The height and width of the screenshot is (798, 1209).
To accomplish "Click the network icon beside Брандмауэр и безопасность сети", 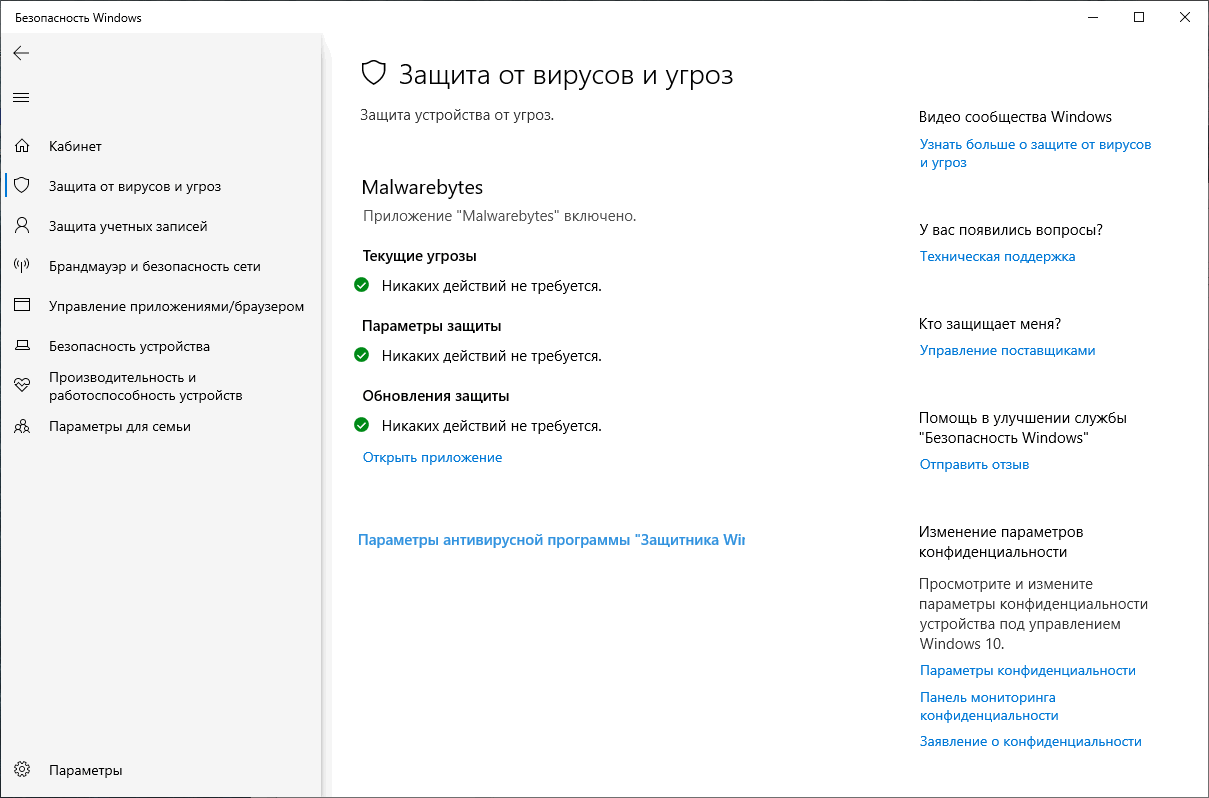I will (x=21, y=265).
